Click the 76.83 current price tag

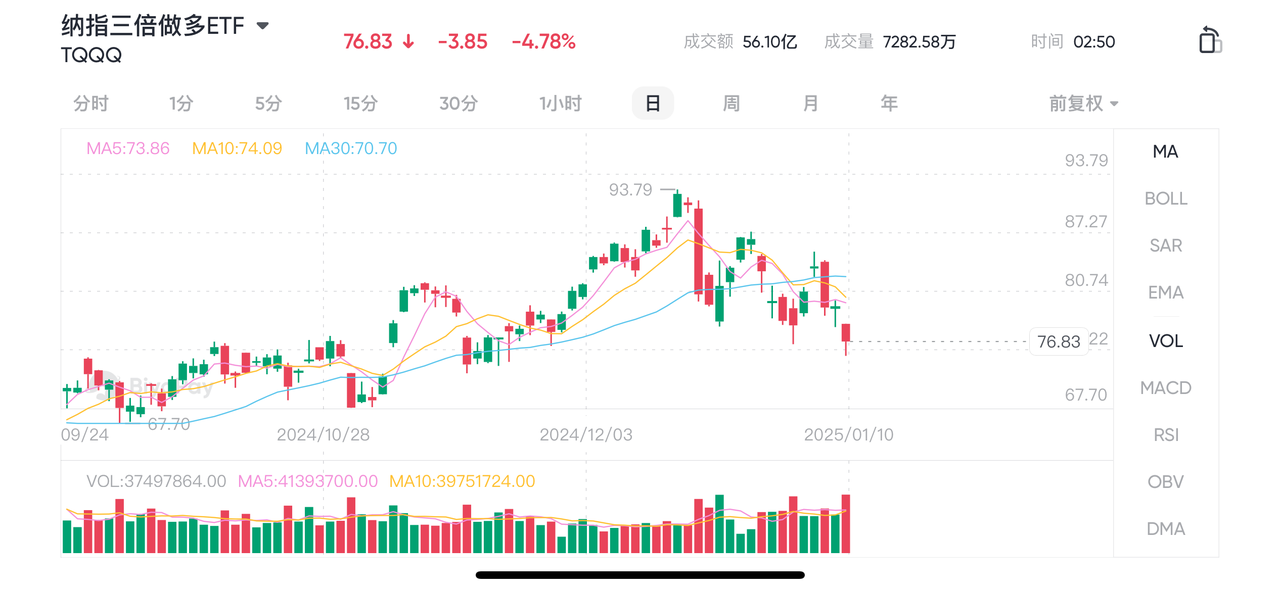click(x=1058, y=342)
